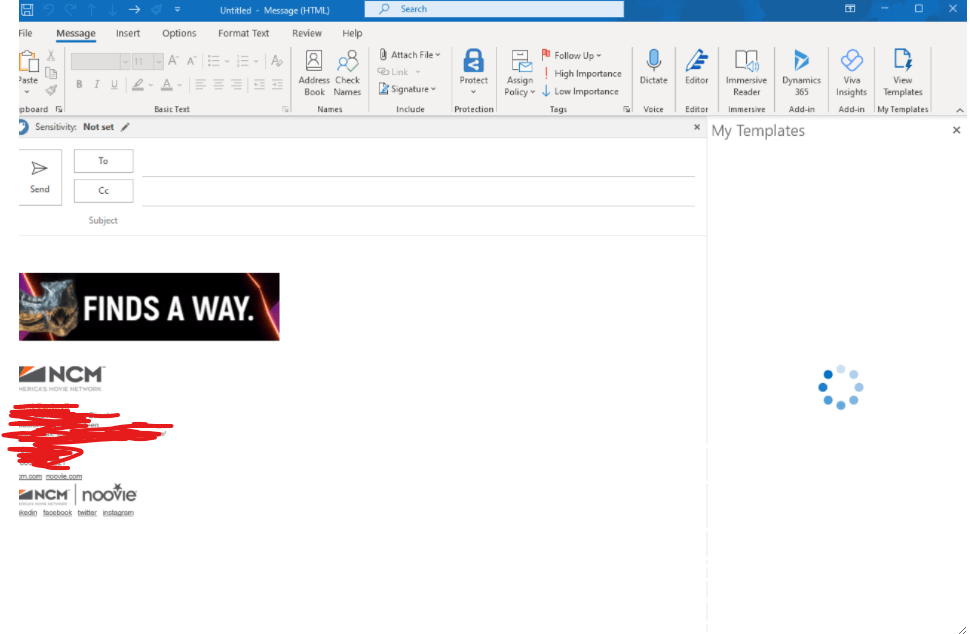Mark message as High Importance
This screenshot has width=970, height=634.
(582, 73)
